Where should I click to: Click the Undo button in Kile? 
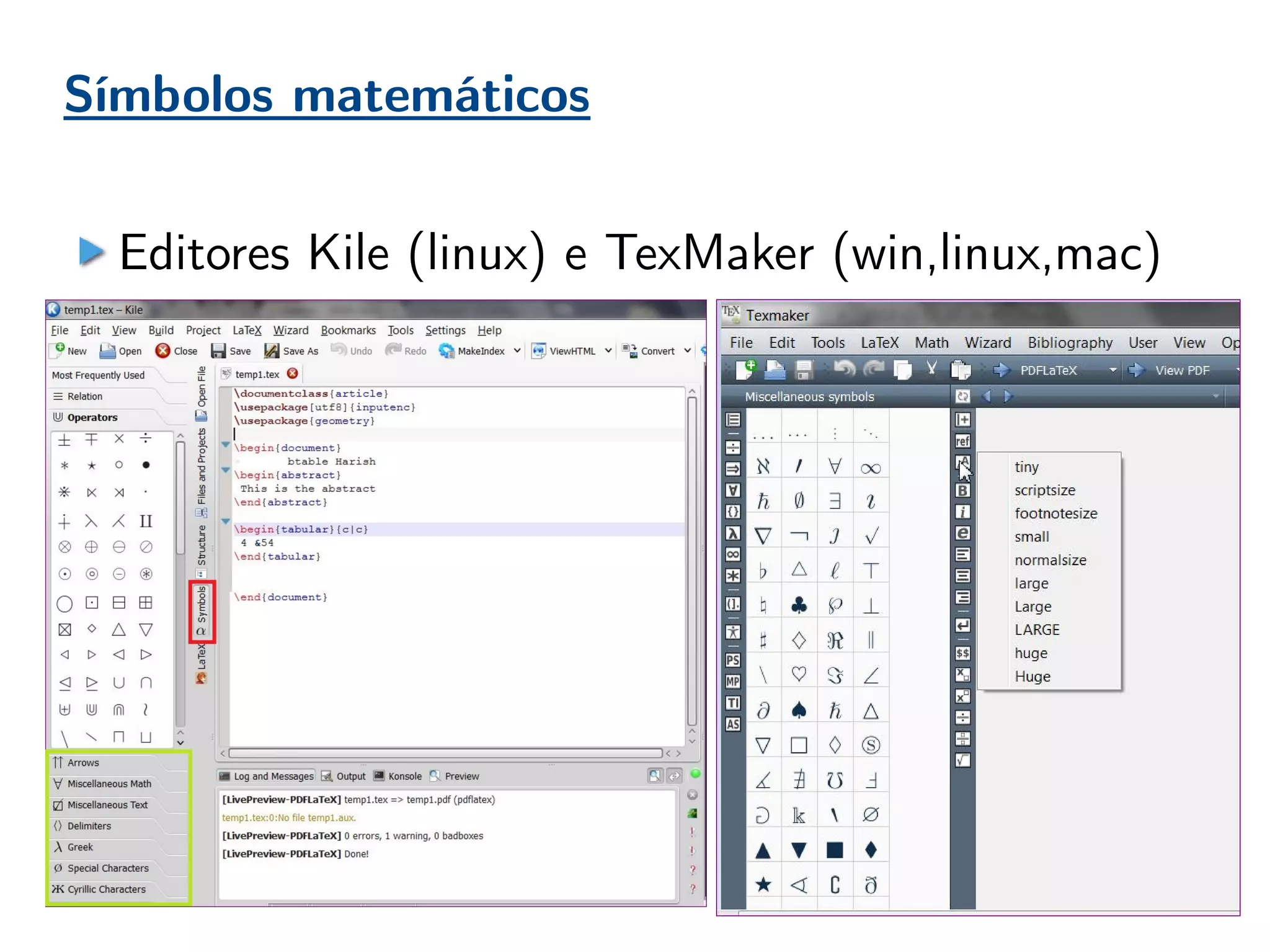(x=352, y=351)
